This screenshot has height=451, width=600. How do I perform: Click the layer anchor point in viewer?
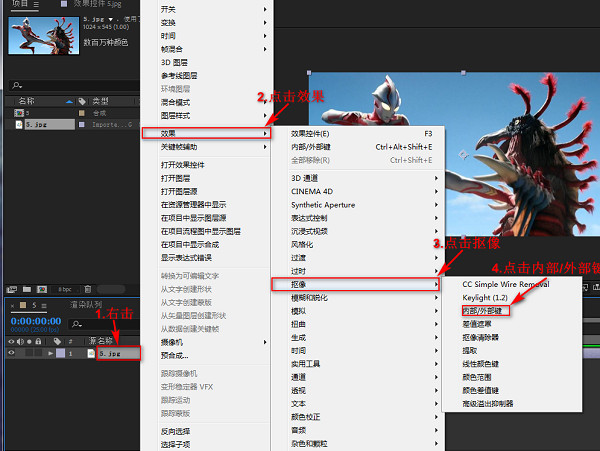click(x=463, y=155)
